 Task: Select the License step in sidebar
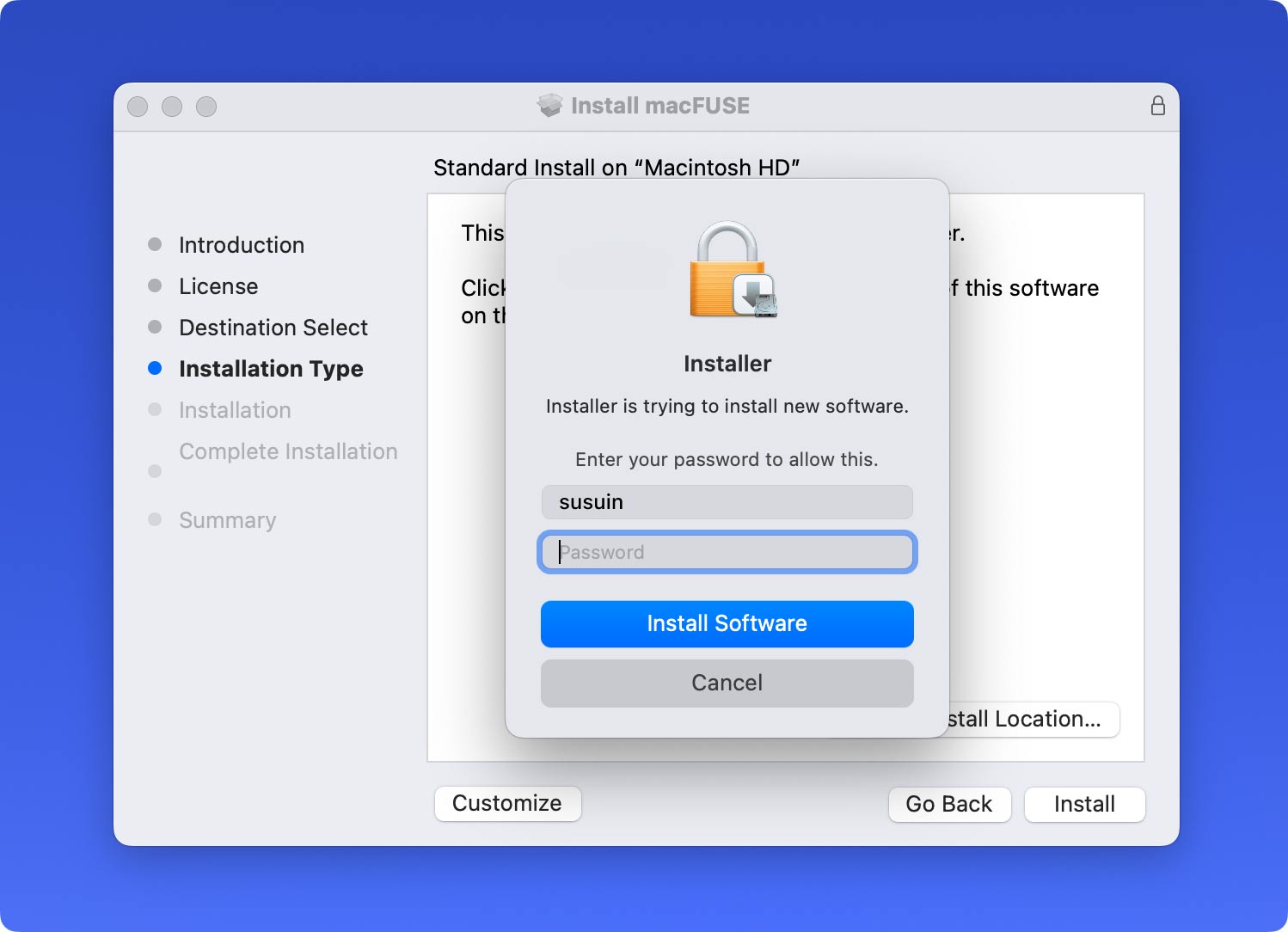point(218,286)
